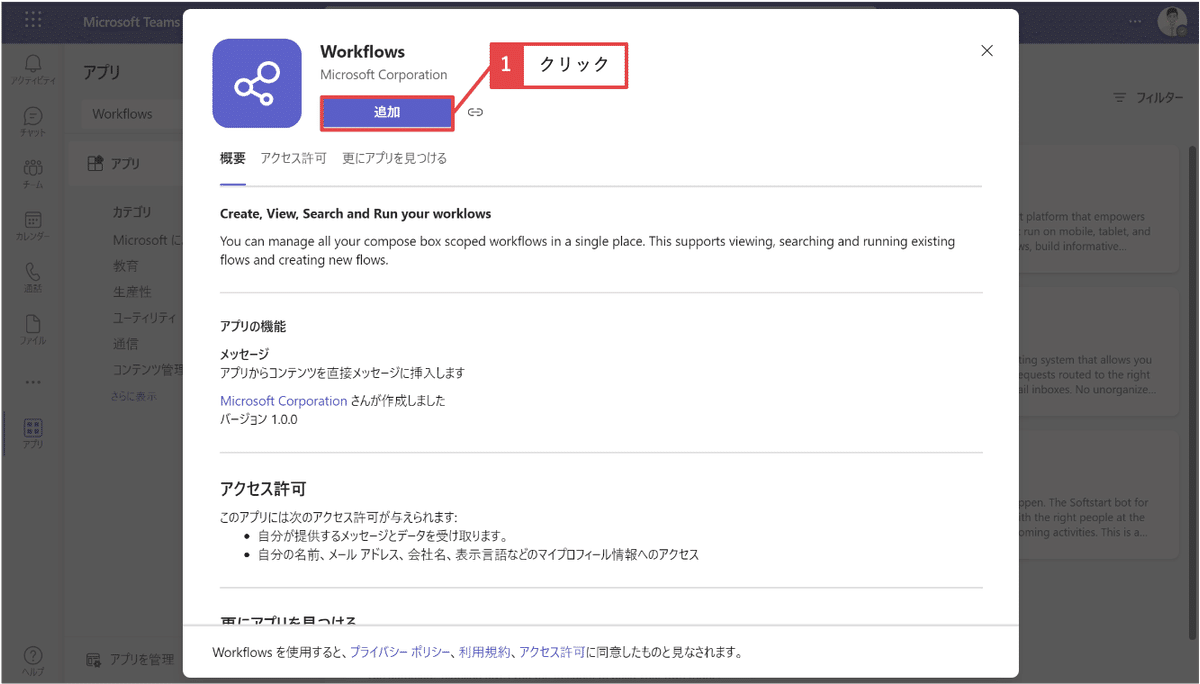Open the 更にアプリを見つける tab
Image resolution: width=1200 pixels, height=684 pixels.
pyautogui.click(x=394, y=158)
